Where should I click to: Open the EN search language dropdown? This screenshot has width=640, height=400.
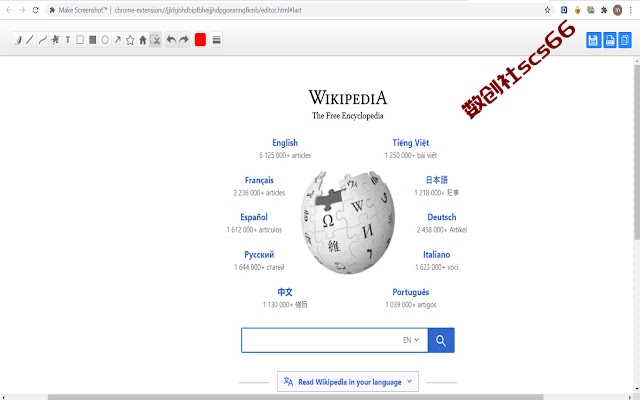[x=411, y=340]
